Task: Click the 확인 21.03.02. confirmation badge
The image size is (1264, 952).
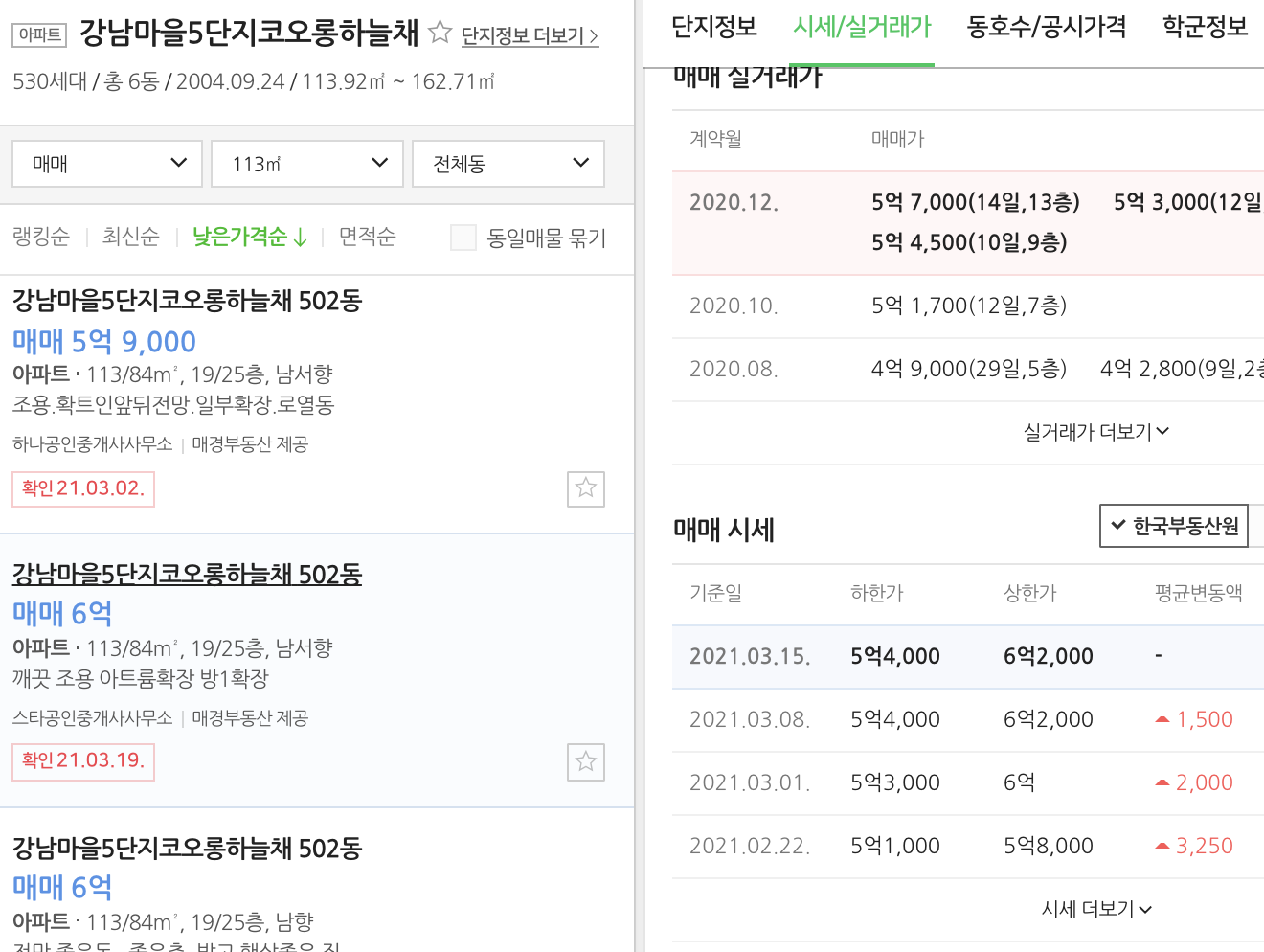Action: 83,488
